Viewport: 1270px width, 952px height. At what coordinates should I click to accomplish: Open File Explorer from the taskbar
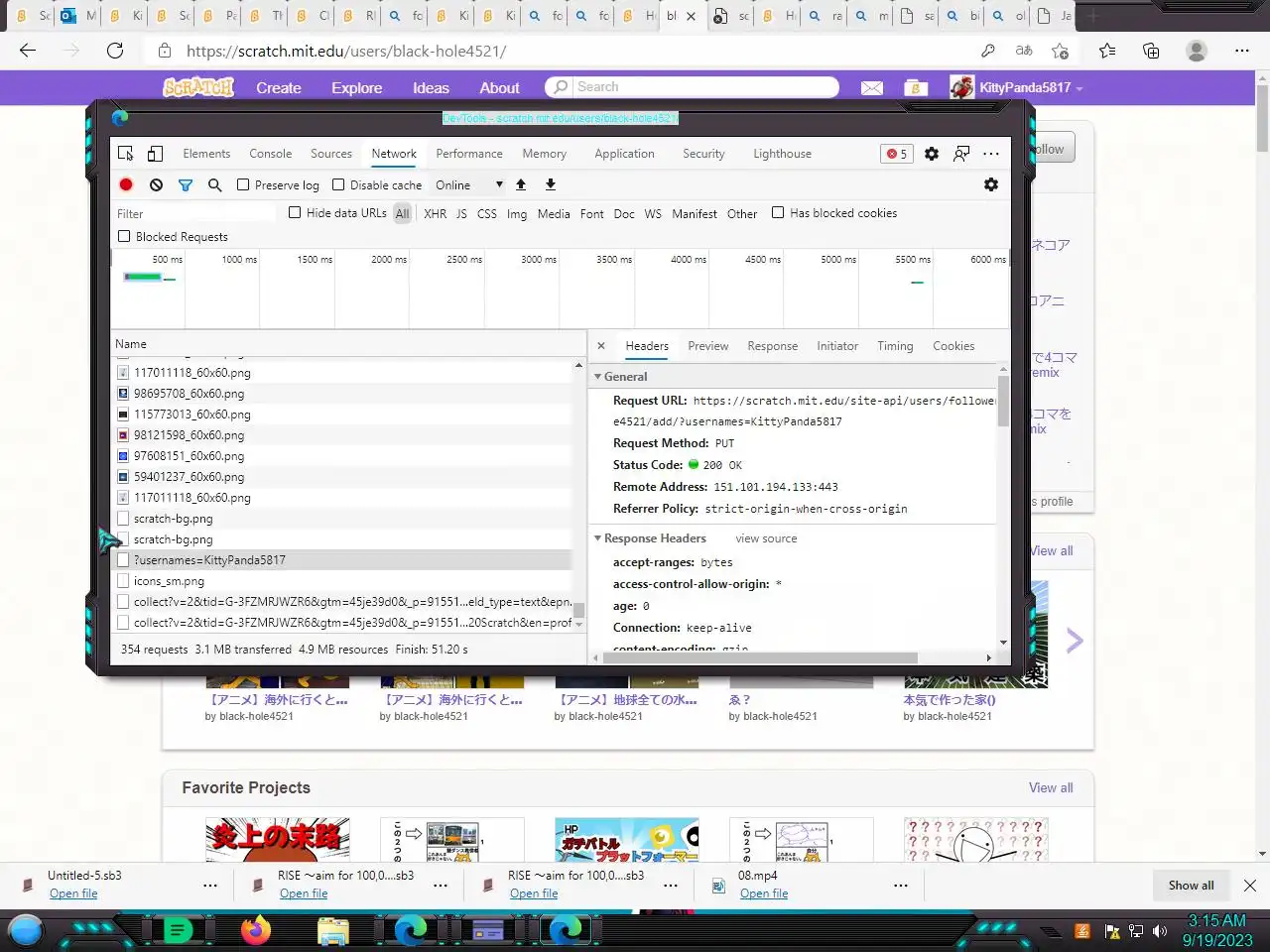coord(333,930)
